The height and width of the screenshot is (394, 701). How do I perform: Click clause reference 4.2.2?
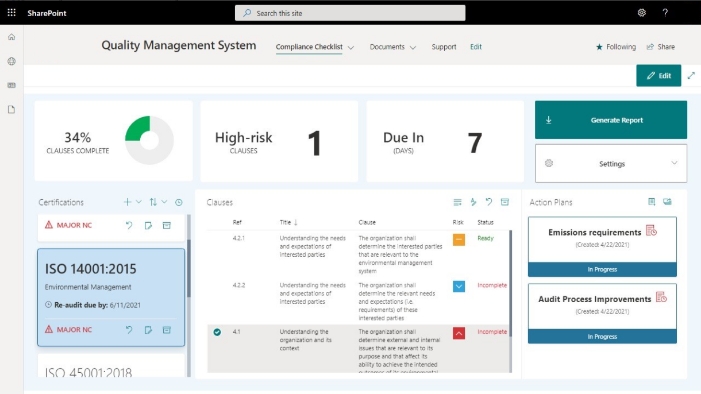239,285
